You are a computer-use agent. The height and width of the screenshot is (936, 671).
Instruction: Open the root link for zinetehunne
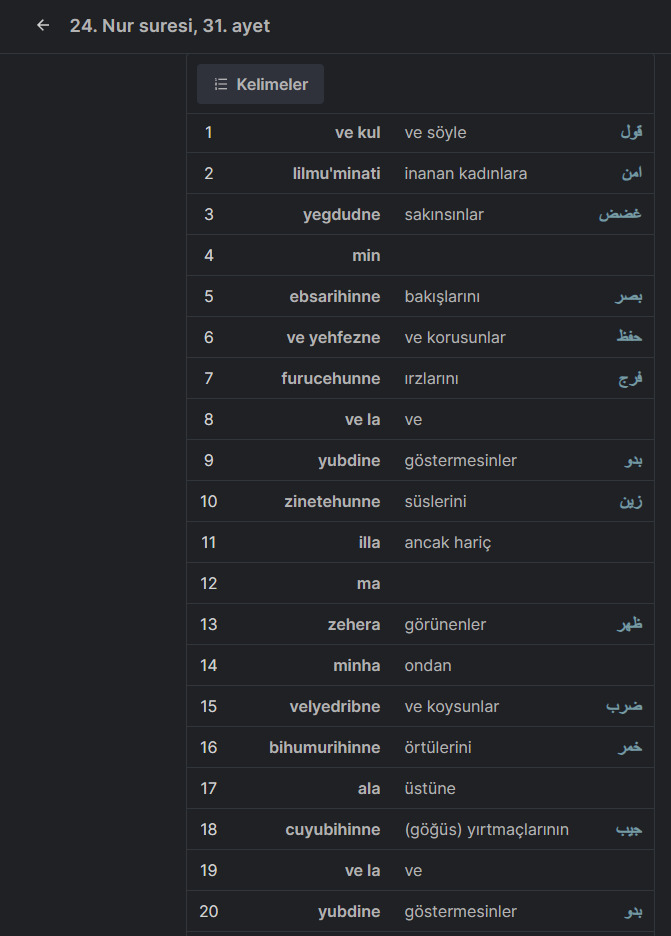point(631,501)
